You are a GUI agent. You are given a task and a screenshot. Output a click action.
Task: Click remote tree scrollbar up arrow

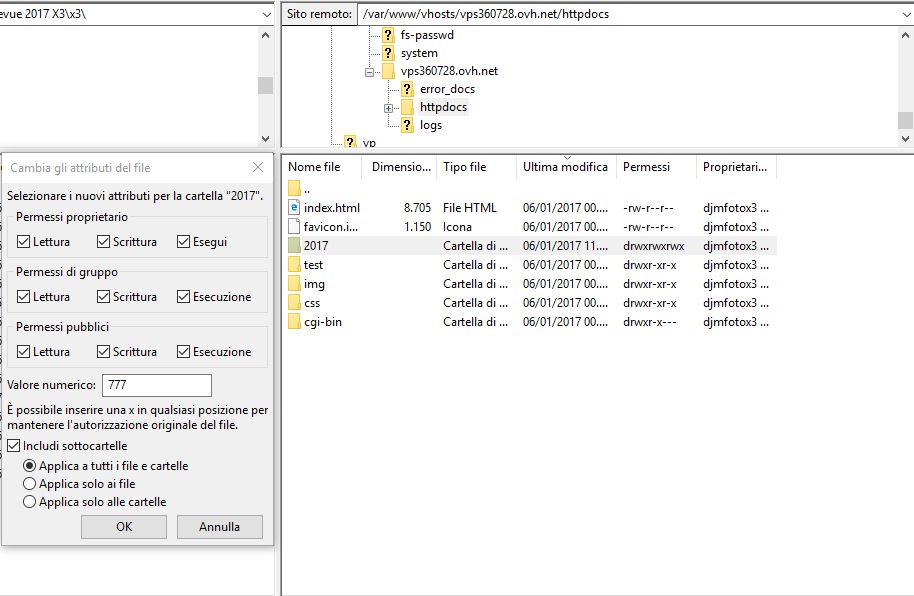[905, 36]
